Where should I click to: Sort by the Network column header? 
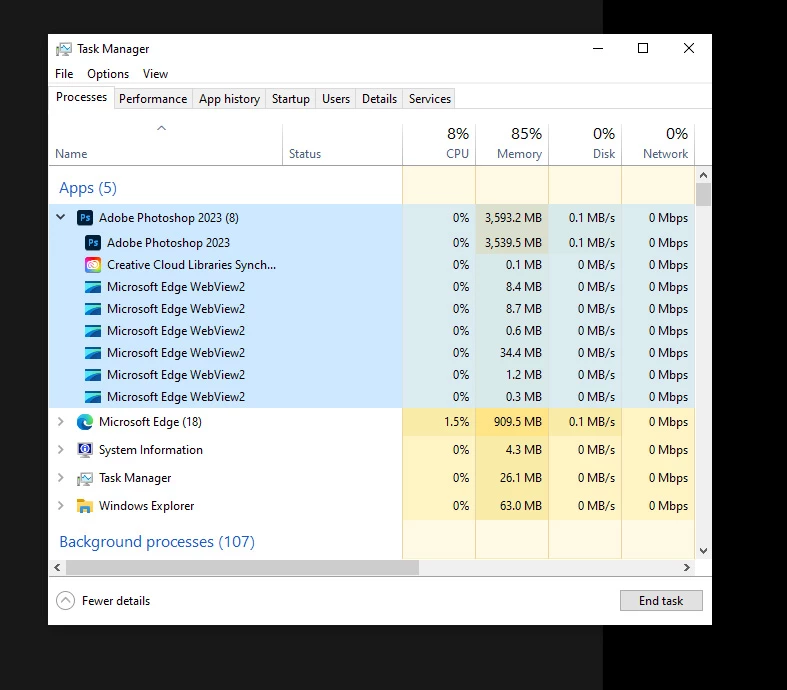(659, 145)
